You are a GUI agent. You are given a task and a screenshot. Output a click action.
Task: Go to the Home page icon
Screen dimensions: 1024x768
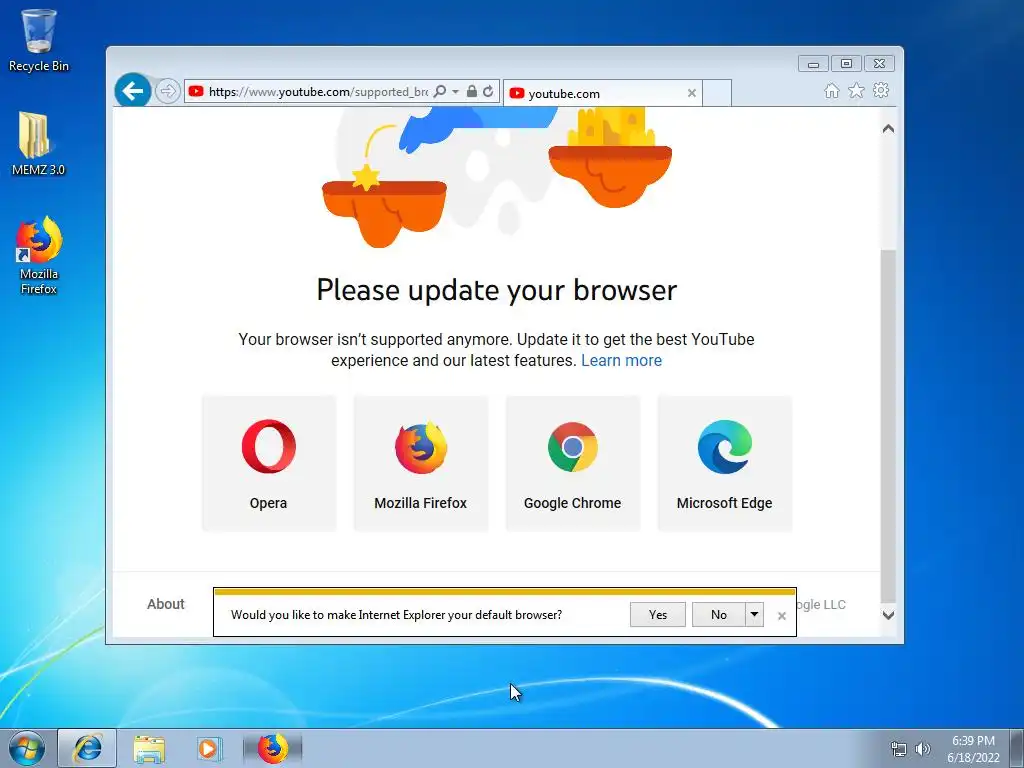point(831,91)
